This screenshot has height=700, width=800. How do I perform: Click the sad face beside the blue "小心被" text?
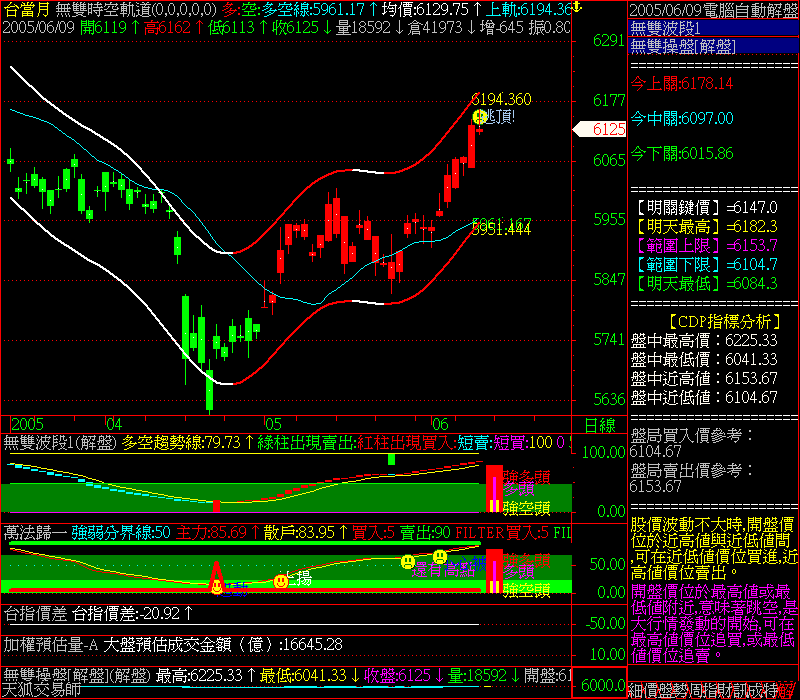click(x=440, y=557)
